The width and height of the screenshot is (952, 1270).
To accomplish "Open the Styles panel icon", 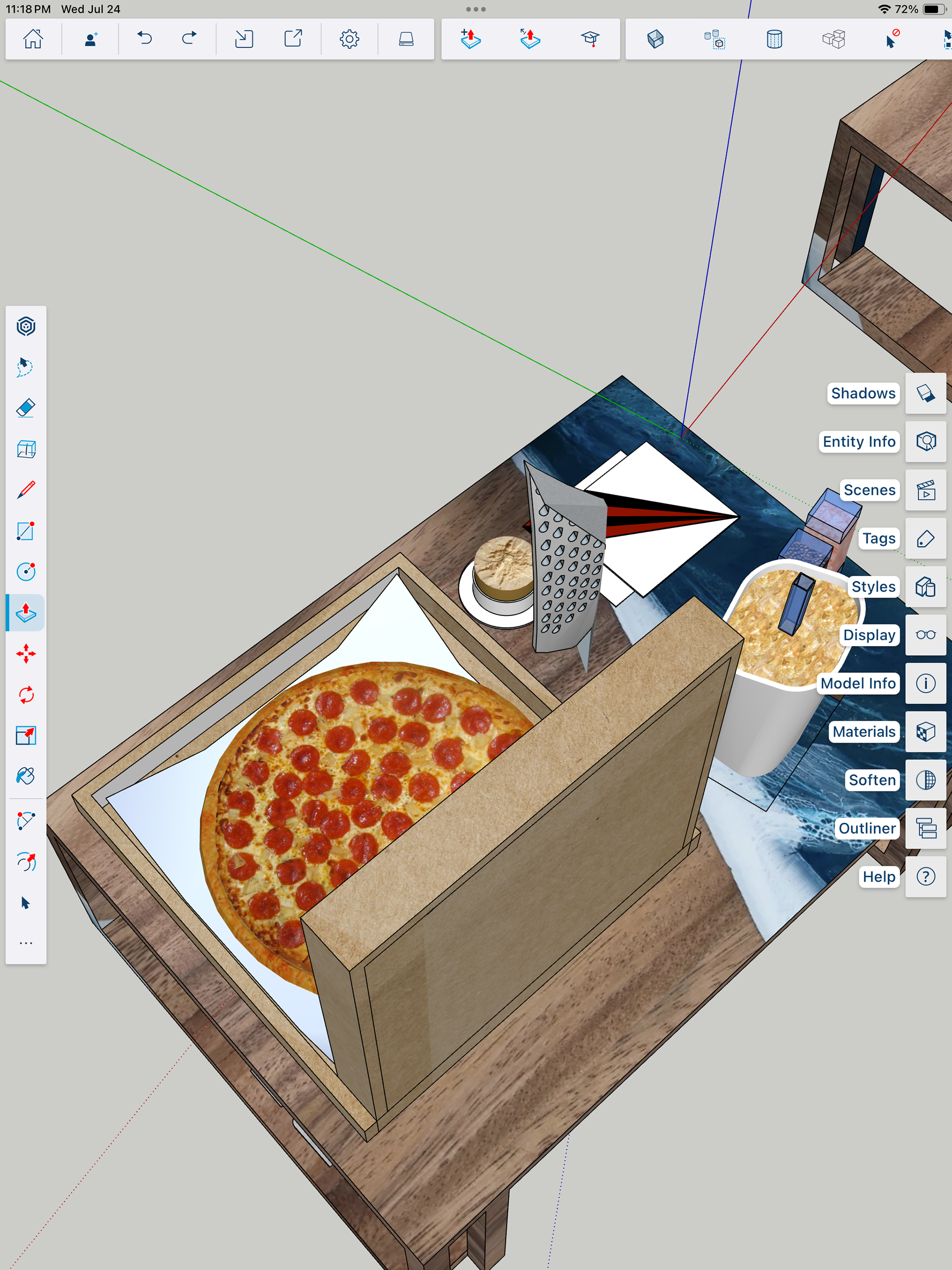I will 926,587.
